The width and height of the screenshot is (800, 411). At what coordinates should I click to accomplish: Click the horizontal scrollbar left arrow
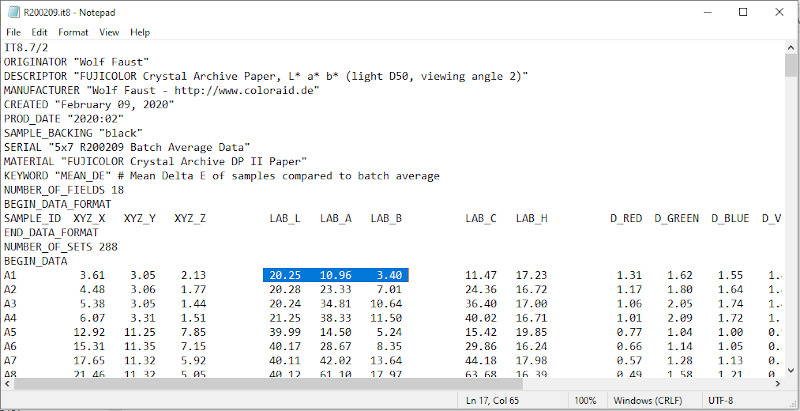click(x=8, y=383)
